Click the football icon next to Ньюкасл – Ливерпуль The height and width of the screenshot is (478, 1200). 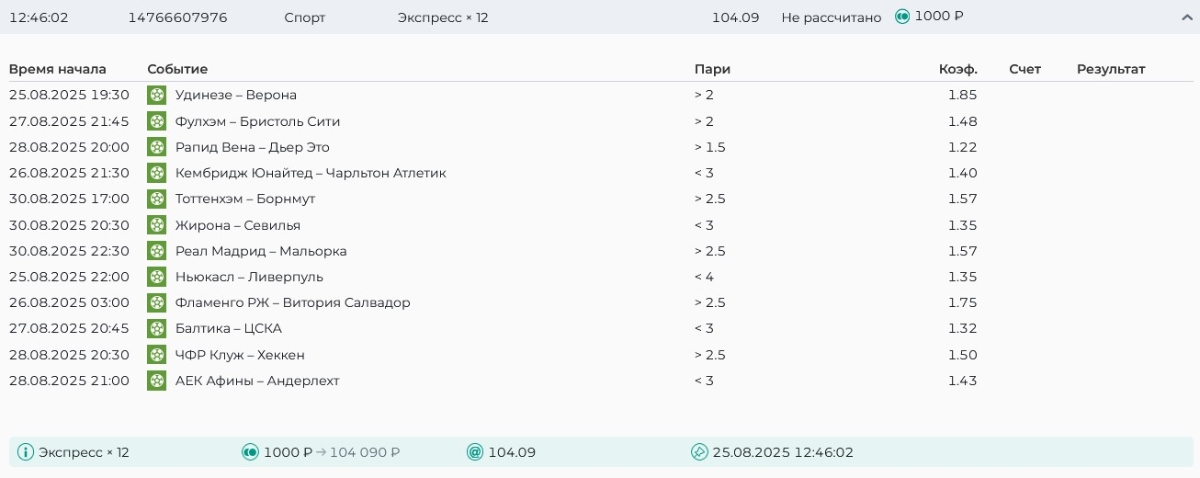pyautogui.click(x=156, y=277)
